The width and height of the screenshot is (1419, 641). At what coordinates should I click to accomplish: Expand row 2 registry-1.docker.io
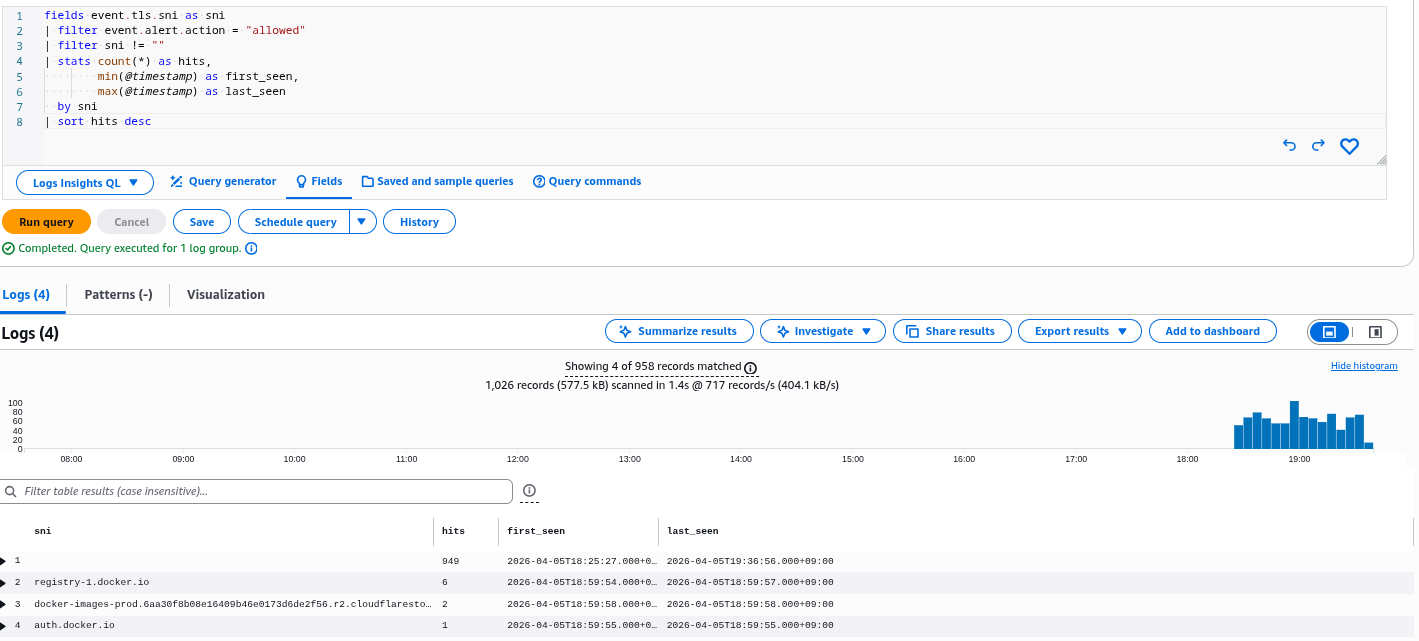[4, 582]
